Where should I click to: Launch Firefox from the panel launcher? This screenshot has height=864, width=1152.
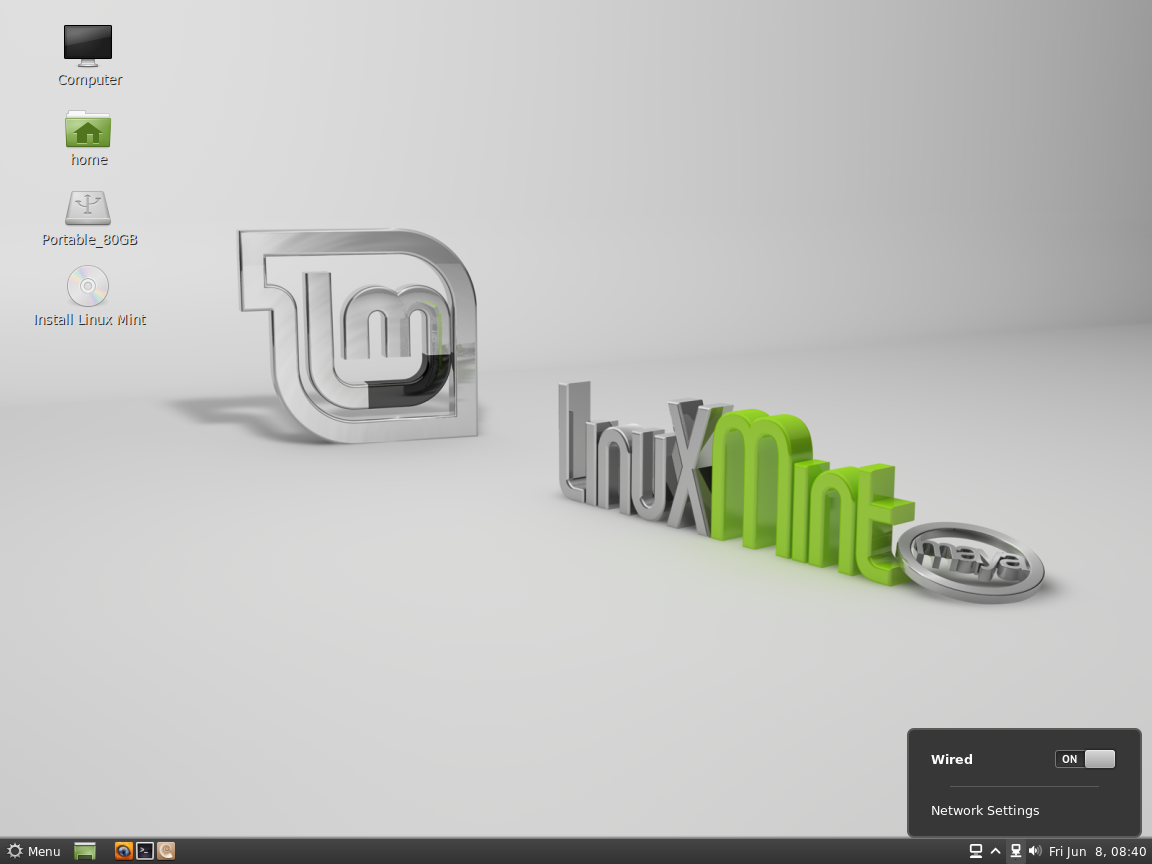124,851
